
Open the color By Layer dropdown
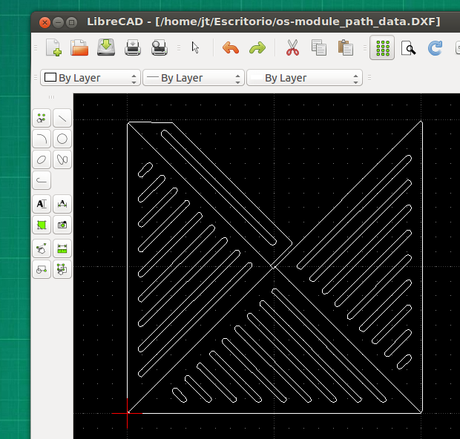click(x=90, y=78)
